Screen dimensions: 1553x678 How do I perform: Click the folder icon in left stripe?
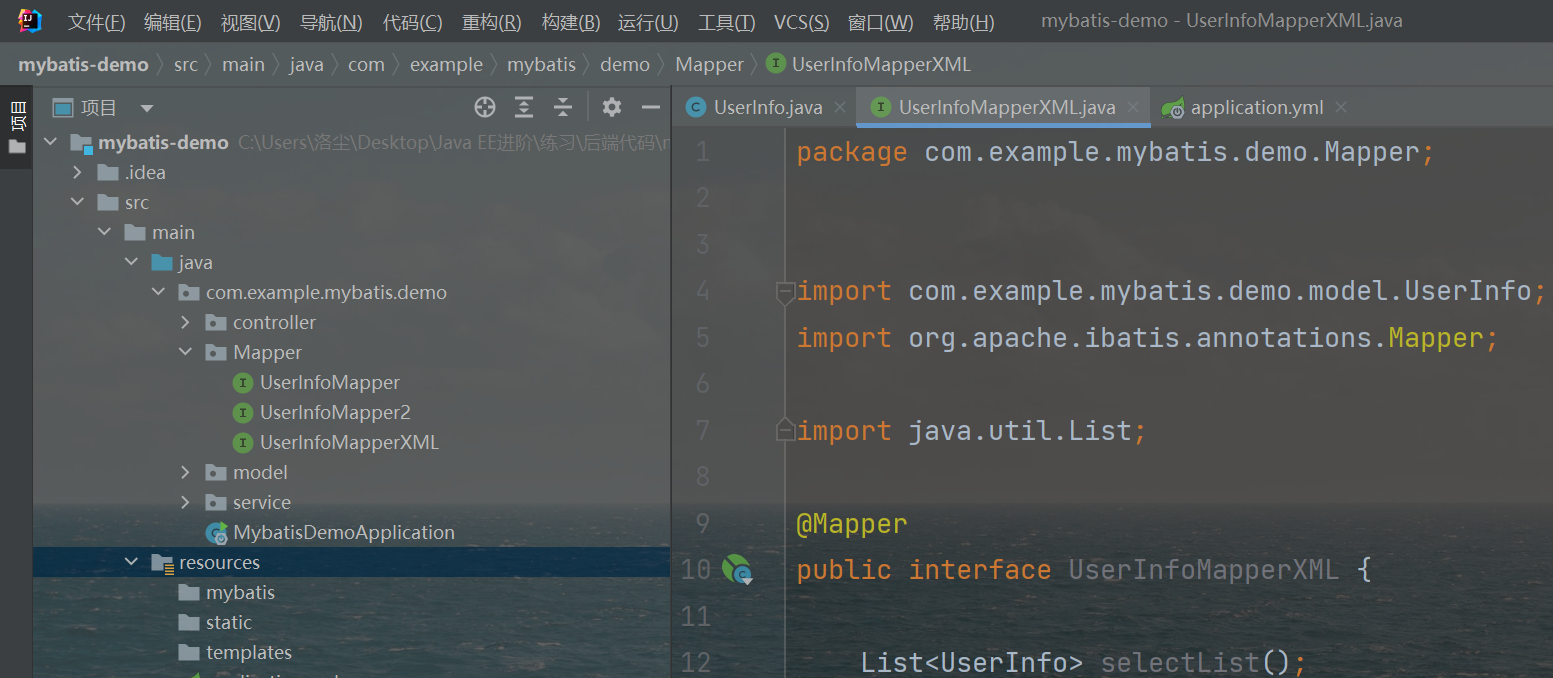click(x=17, y=147)
